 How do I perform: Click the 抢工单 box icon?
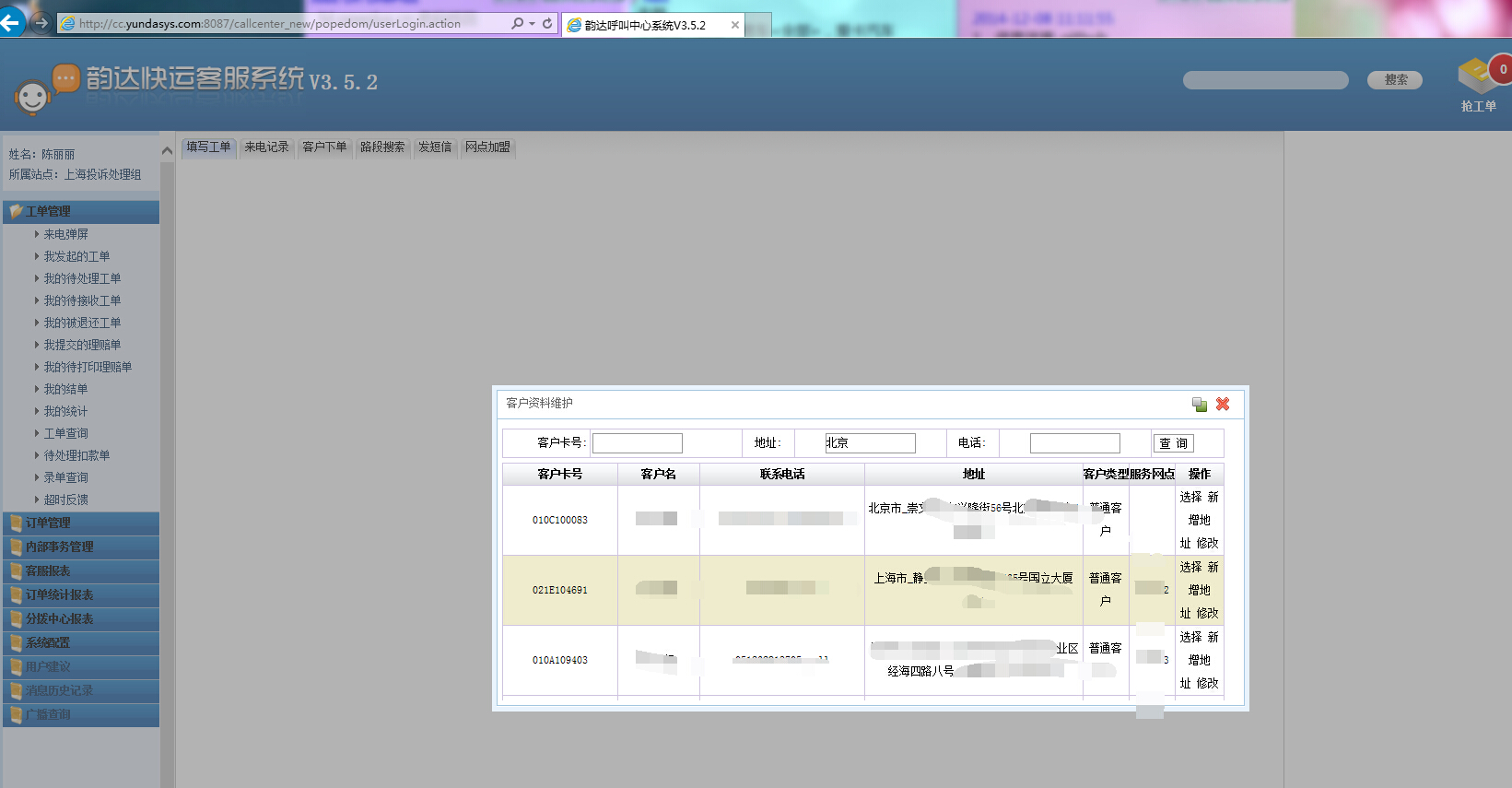pyautogui.click(x=1478, y=77)
